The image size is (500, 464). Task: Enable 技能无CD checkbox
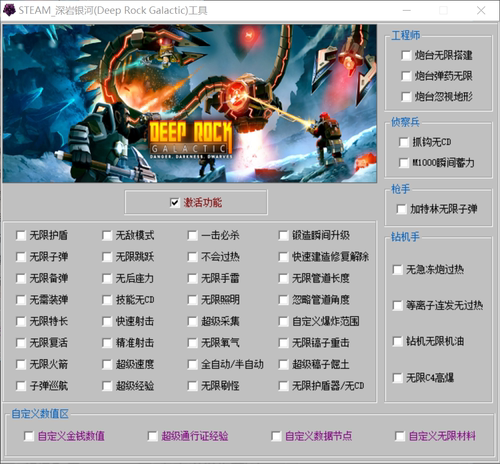pos(107,300)
